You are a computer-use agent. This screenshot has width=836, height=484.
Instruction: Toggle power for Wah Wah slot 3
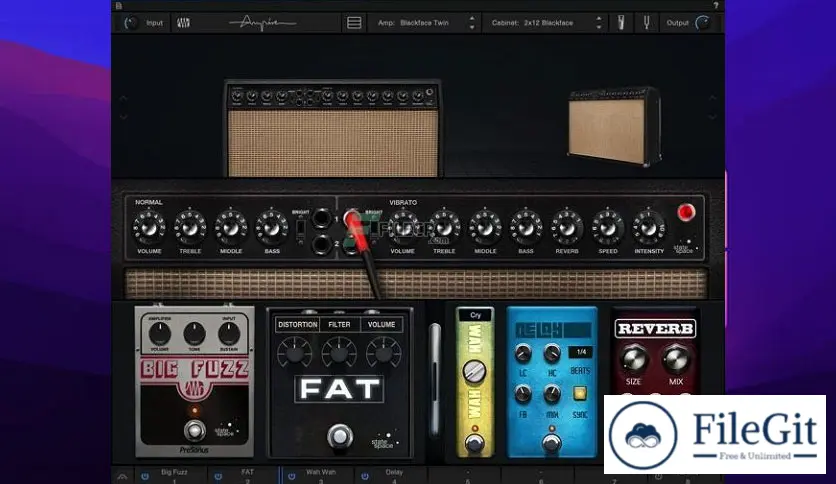click(292, 476)
